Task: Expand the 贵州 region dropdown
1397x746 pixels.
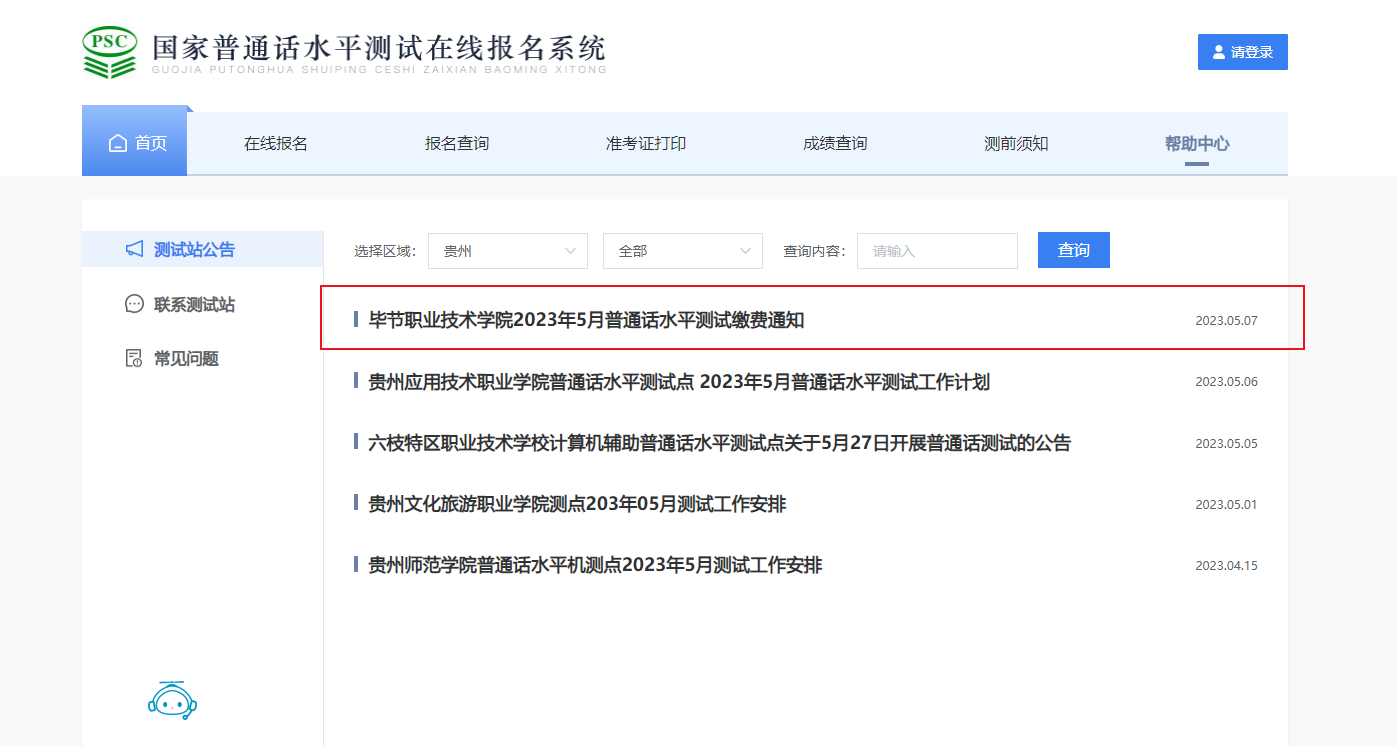Action: point(508,251)
